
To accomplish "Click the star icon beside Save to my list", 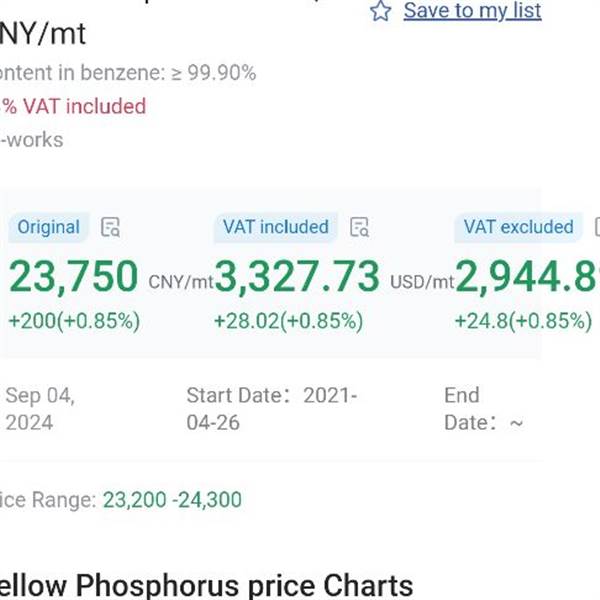I will [x=380, y=11].
